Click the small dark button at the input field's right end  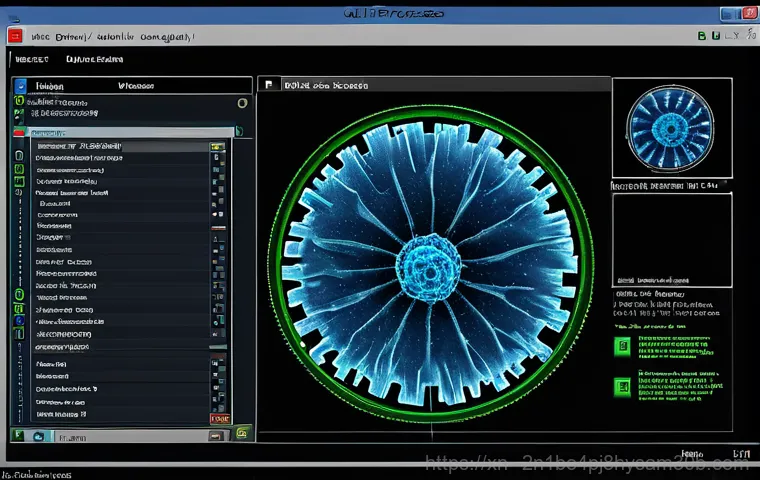click(216, 437)
